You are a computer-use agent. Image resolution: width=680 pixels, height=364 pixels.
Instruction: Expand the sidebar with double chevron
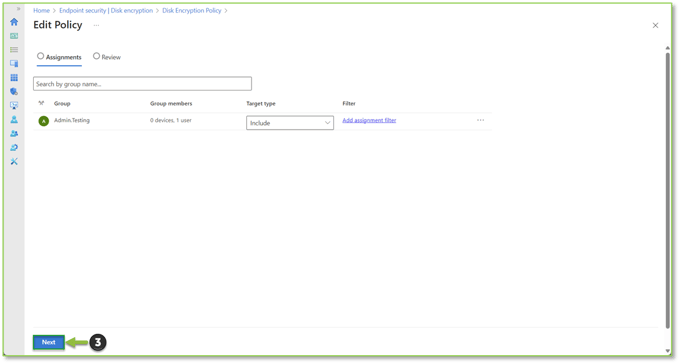(18, 9)
